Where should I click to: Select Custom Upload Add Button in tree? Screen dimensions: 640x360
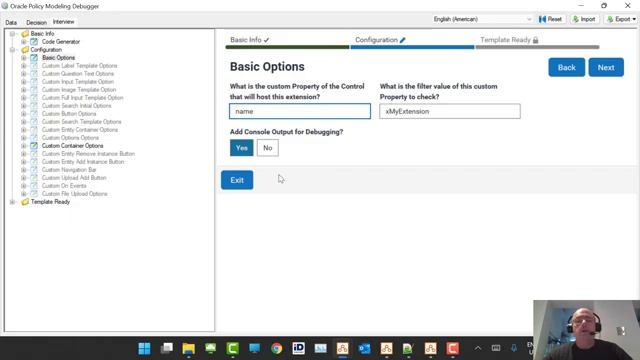tap(74, 178)
